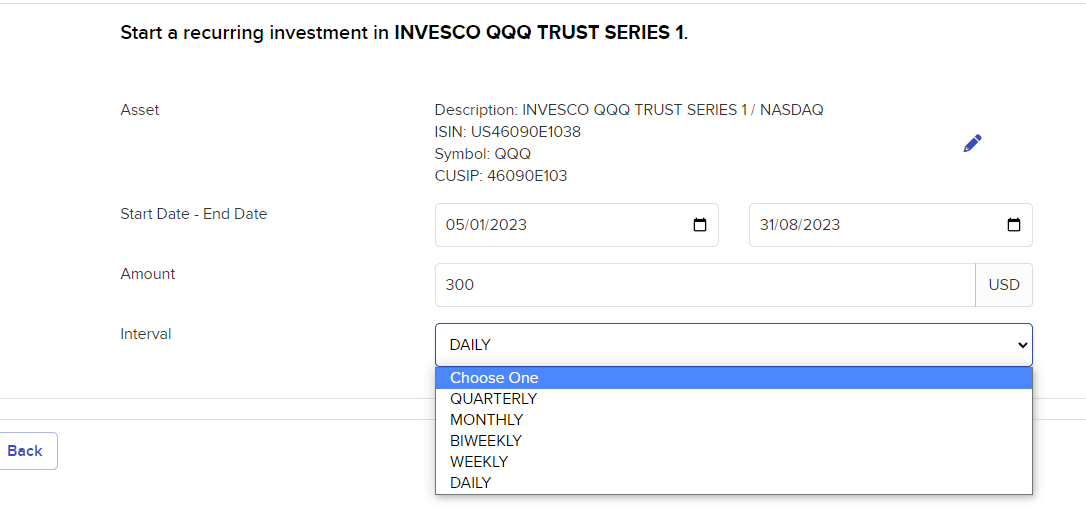This screenshot has height=511, width=1086.
Task: Select the day "31" in end date
Action: coord(767,225)
